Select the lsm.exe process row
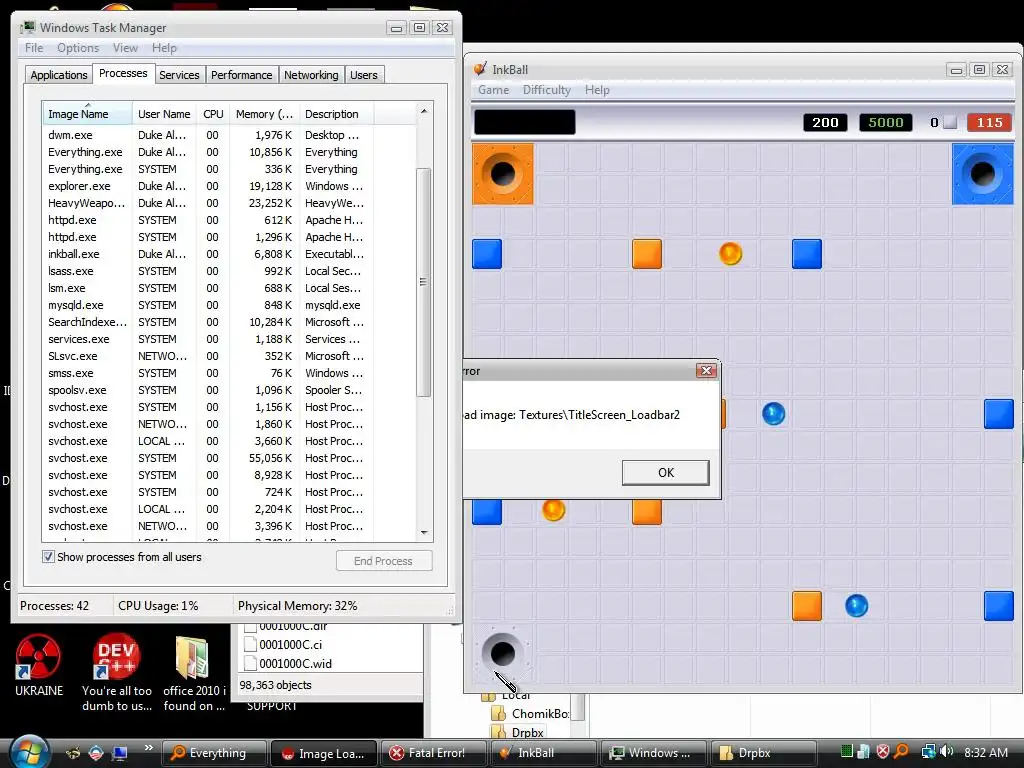Screen dimensions: 1024x768 click(x=229, y=288)
